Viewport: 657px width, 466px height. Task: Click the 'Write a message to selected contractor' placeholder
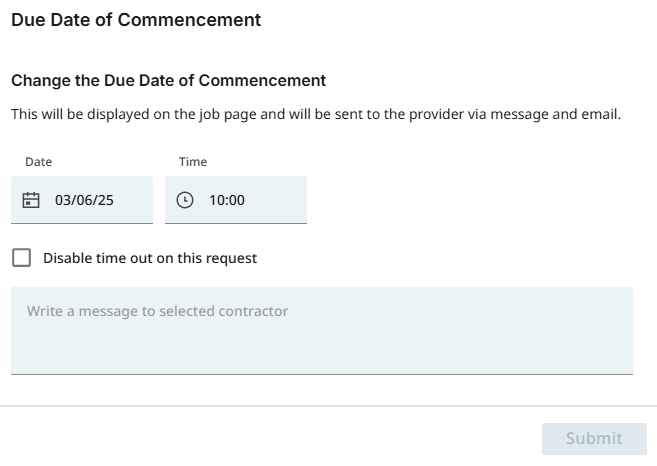[157, 311]
